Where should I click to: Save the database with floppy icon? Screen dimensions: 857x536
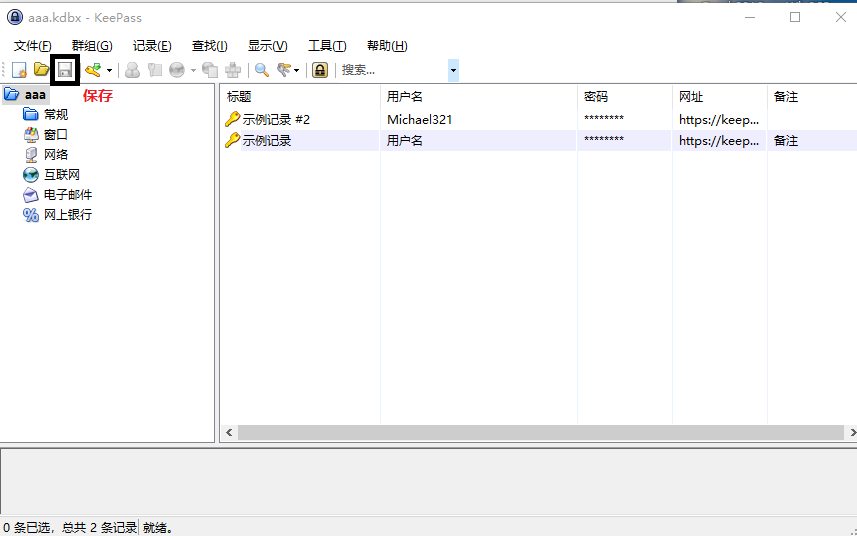[65, 70]
